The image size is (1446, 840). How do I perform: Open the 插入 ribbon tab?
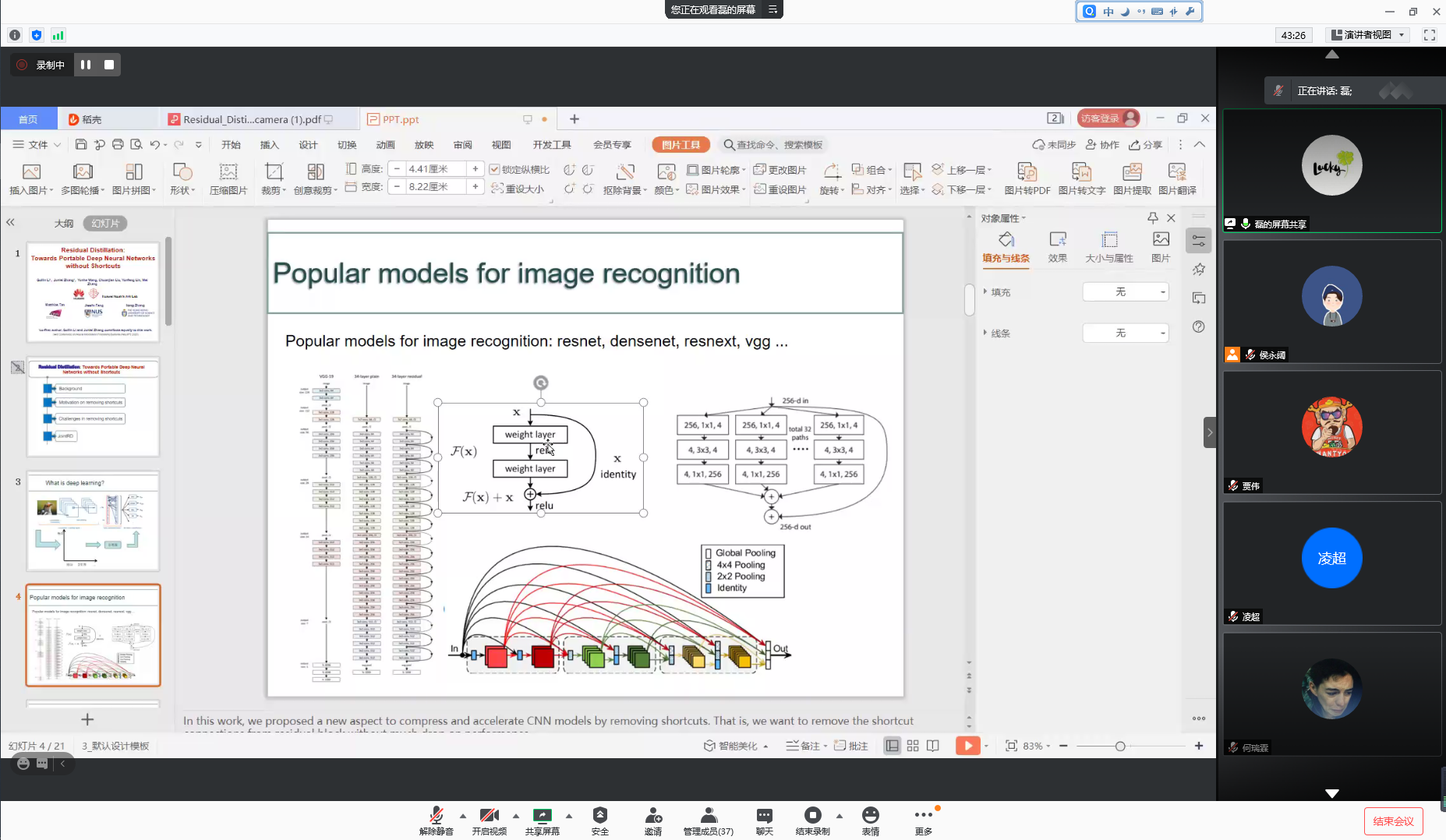pyautogui.click(x=269, y=145)
